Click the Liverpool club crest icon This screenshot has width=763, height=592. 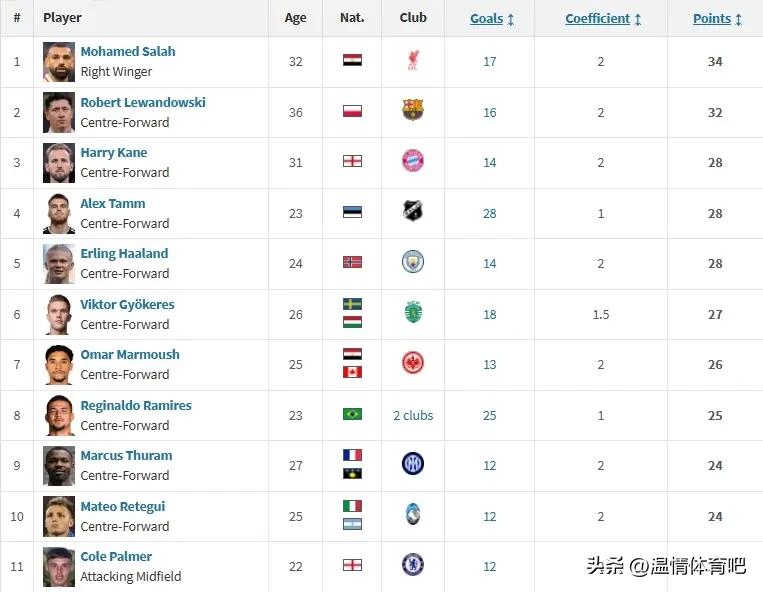[x=413, y=61]
